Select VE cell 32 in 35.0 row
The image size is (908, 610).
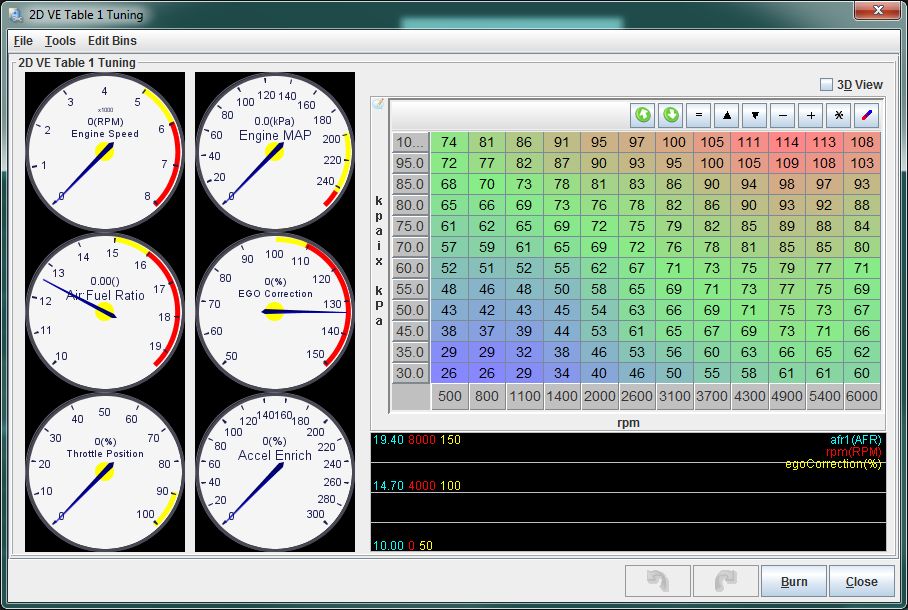coord(524,352)
